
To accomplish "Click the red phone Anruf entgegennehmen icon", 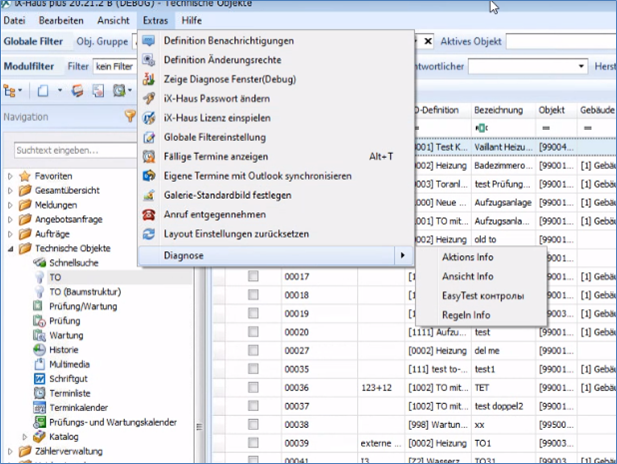I will tap(149, 214).
